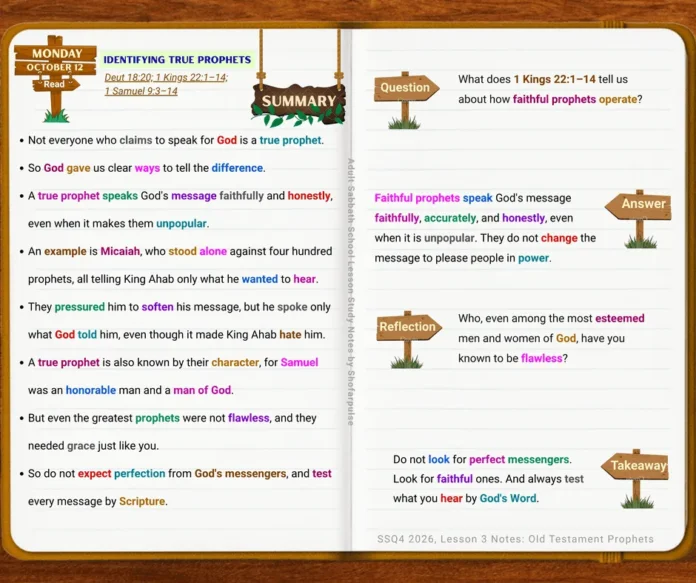Click the name "Samuel" in the summary
The height and width of the screenshot is (583, 696).
click(x=299, y=362)
